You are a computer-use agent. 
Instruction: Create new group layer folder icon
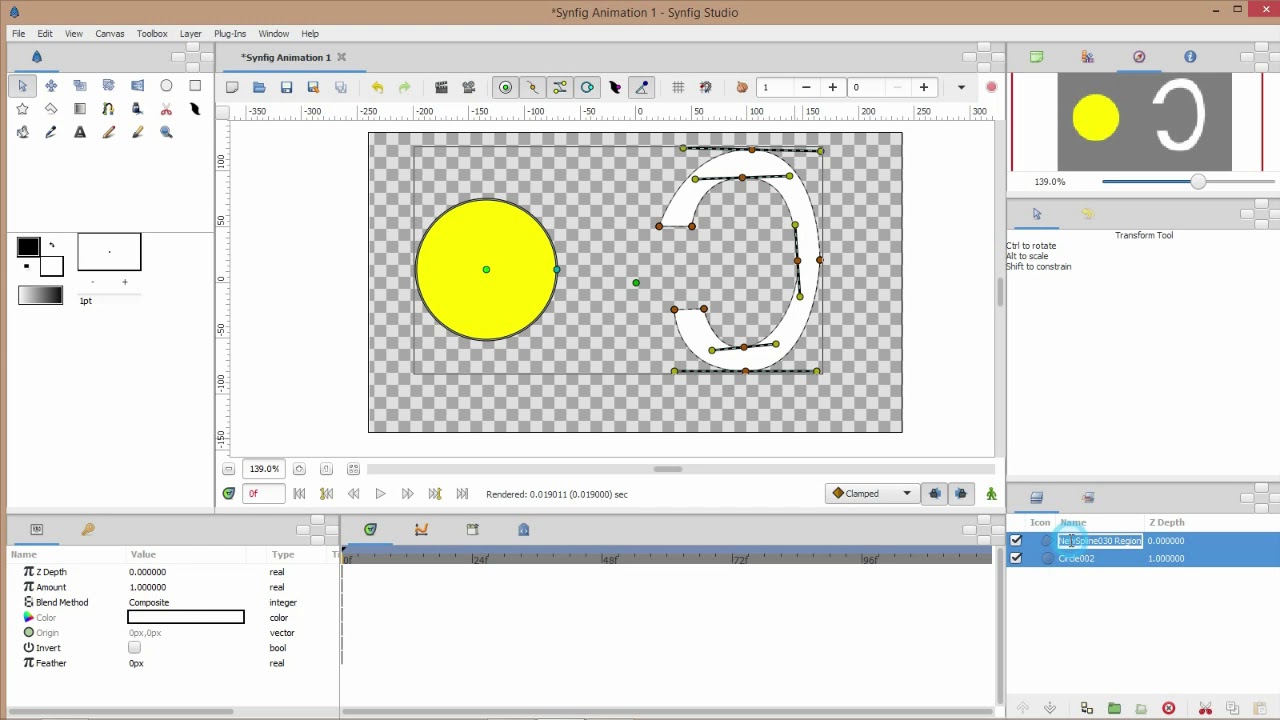[x=1114, y=709]
